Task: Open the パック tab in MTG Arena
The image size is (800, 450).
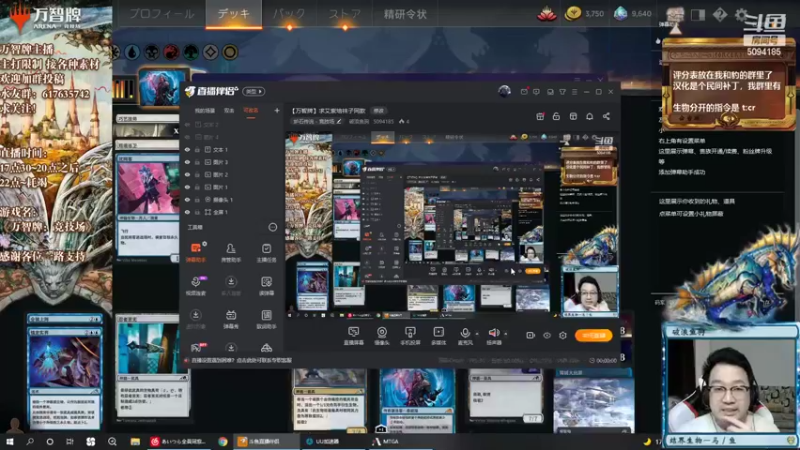Action: point(289,14)
